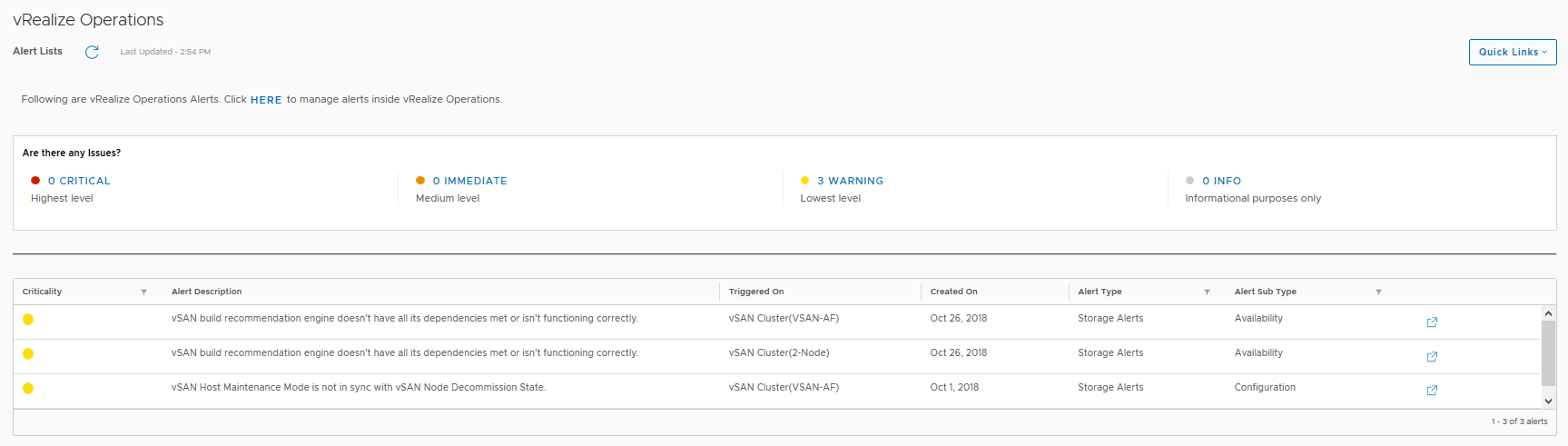Filter by 0 CRITICAL alerts
1568x446 pixels.
(x=79, y=181)
